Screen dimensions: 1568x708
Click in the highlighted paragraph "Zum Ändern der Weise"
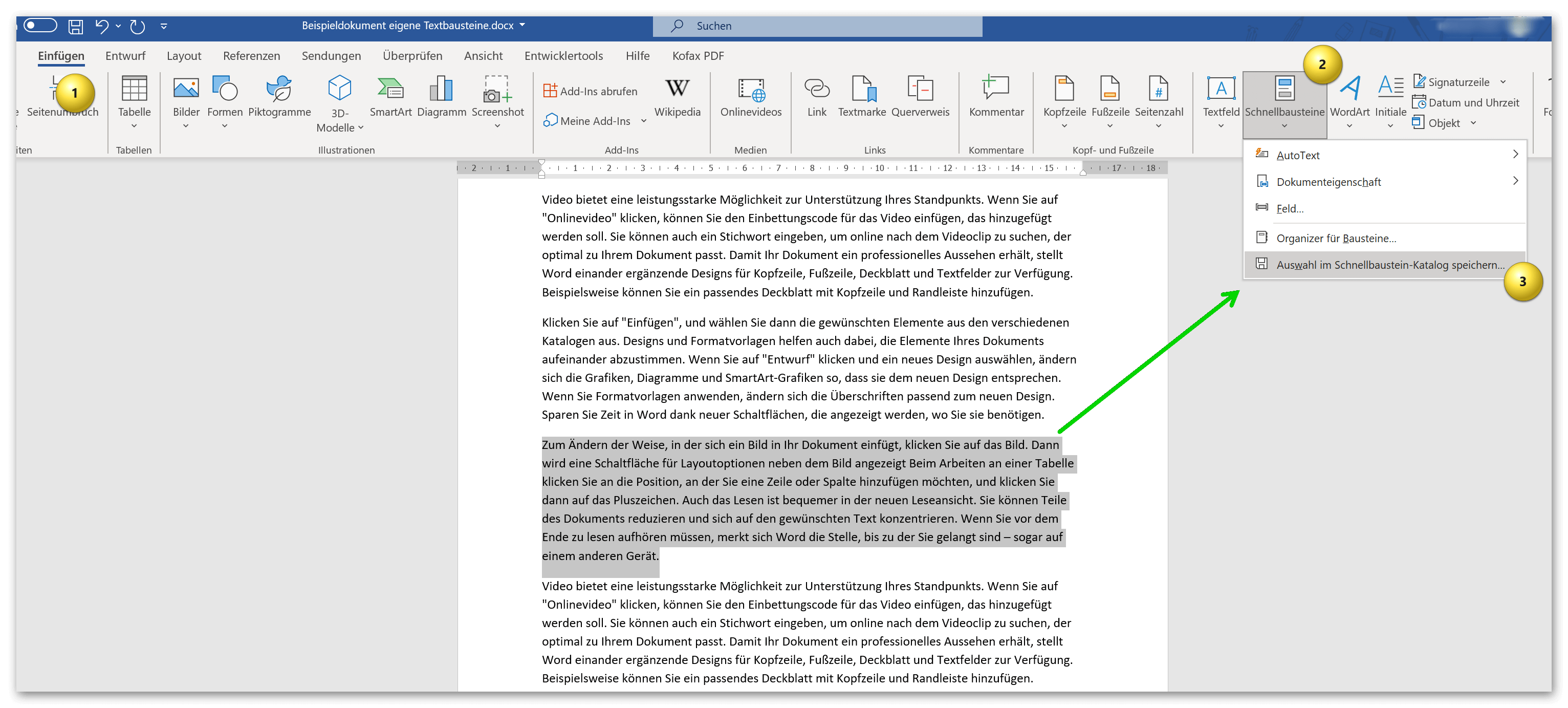(809, 500)
